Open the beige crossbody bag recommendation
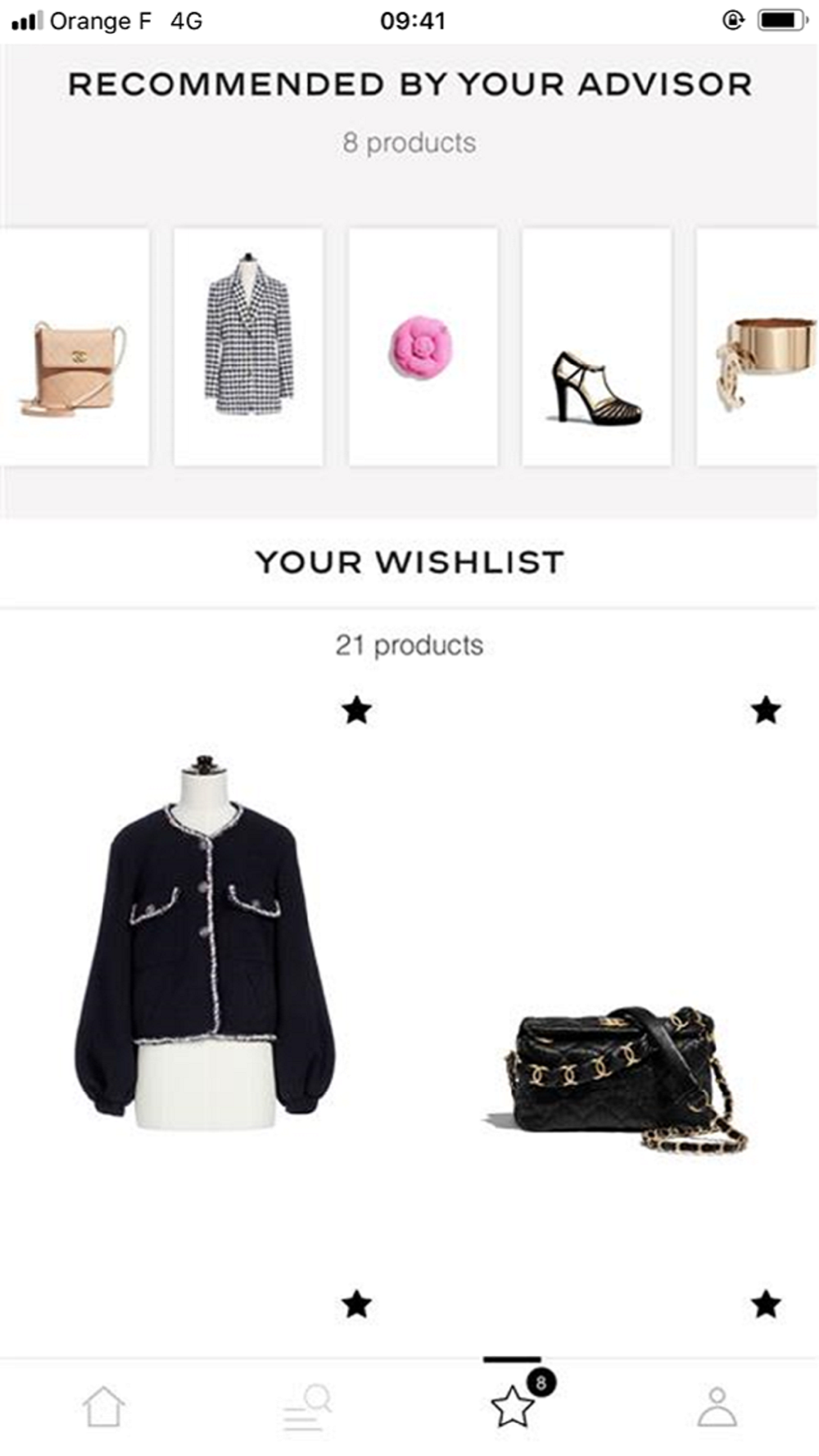 coord(75,347)
